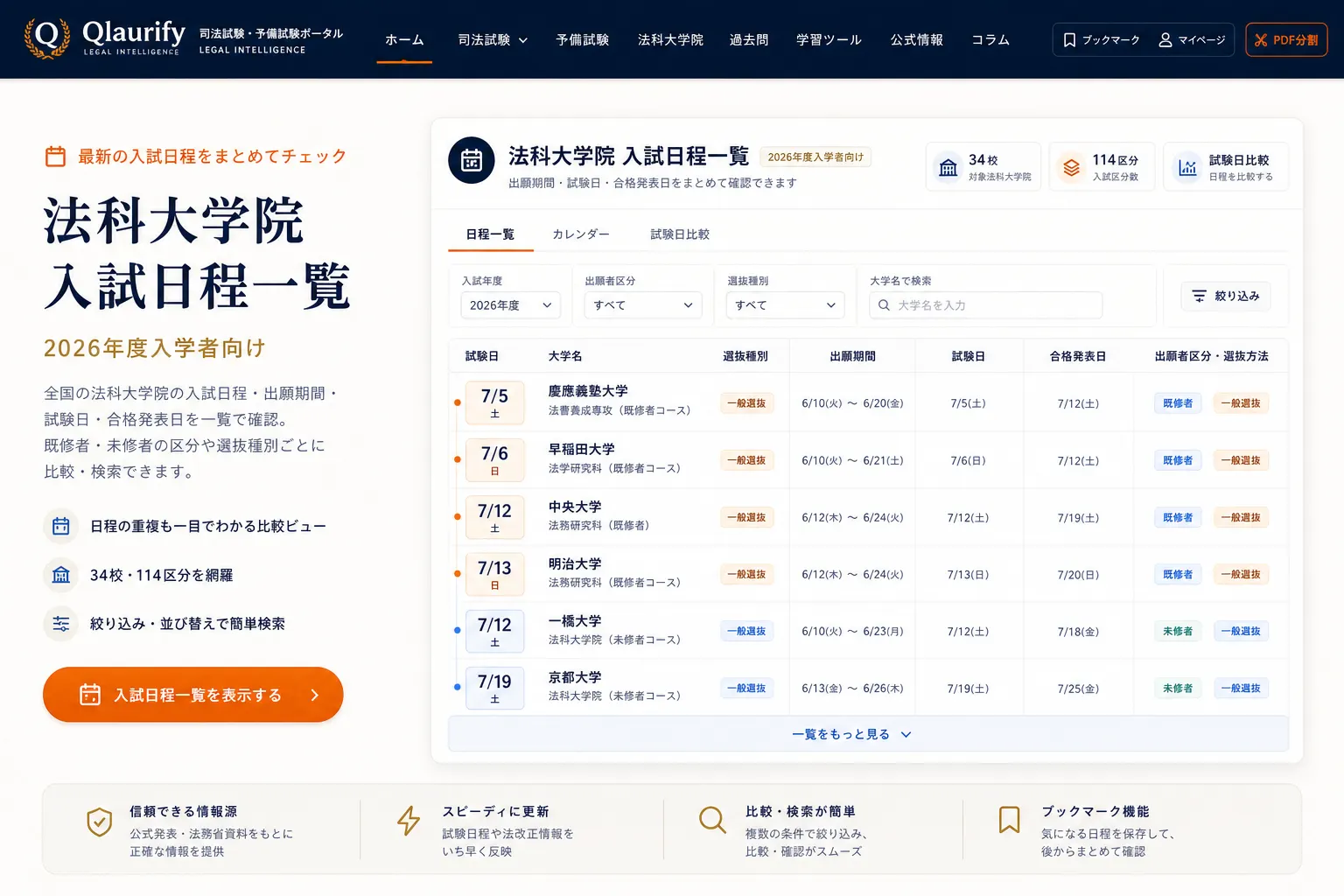
Task: Open 公式情報 in the navigation bar
Action: (917, 40)
